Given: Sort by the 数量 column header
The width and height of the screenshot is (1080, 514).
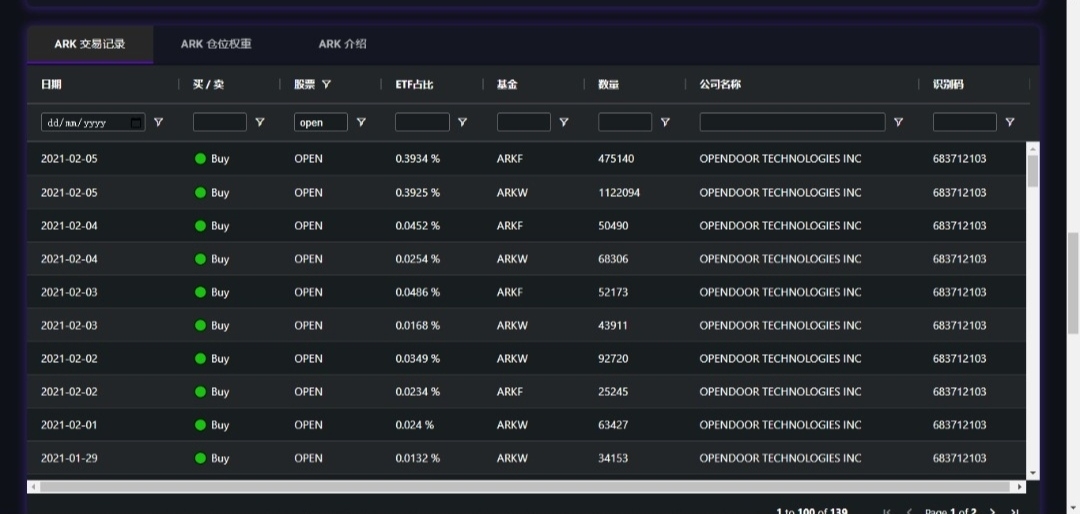Looking at the screenshot, I should click(x=608, y=84).
